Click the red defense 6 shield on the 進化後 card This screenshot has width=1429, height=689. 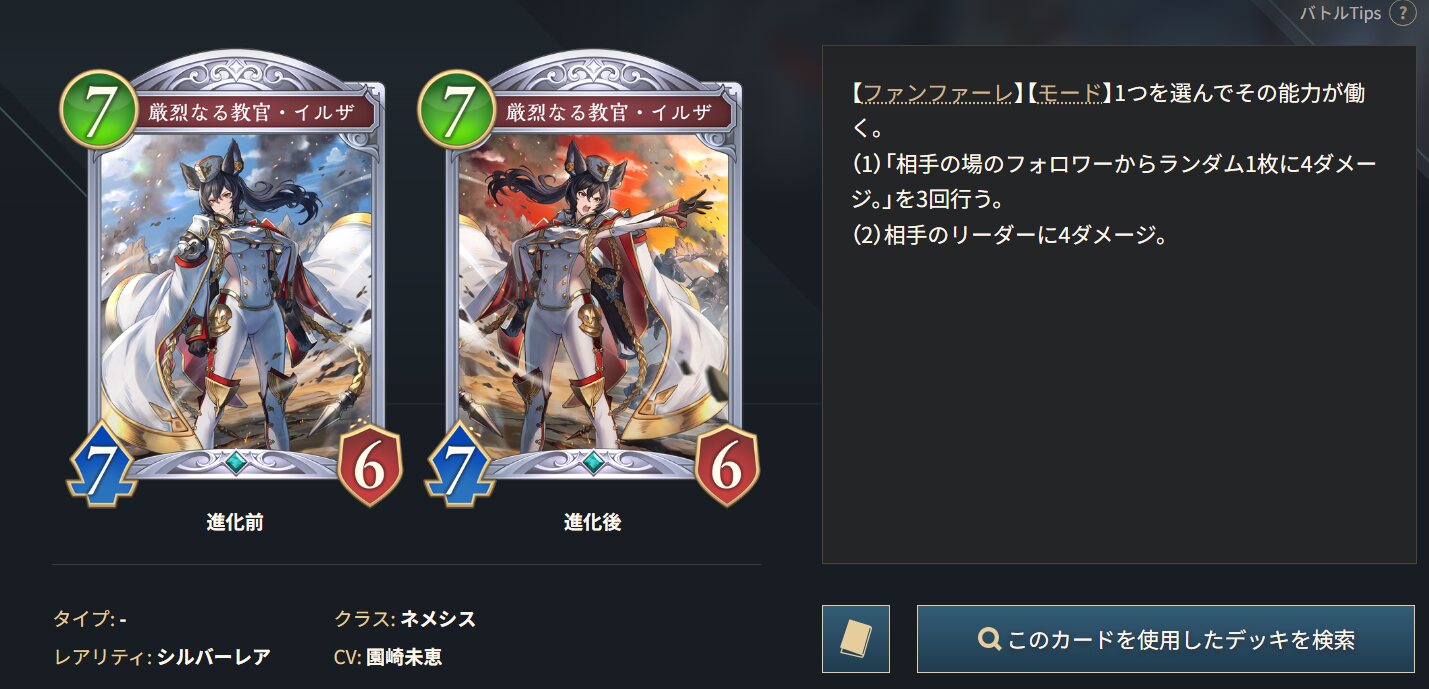coord(728,465)
